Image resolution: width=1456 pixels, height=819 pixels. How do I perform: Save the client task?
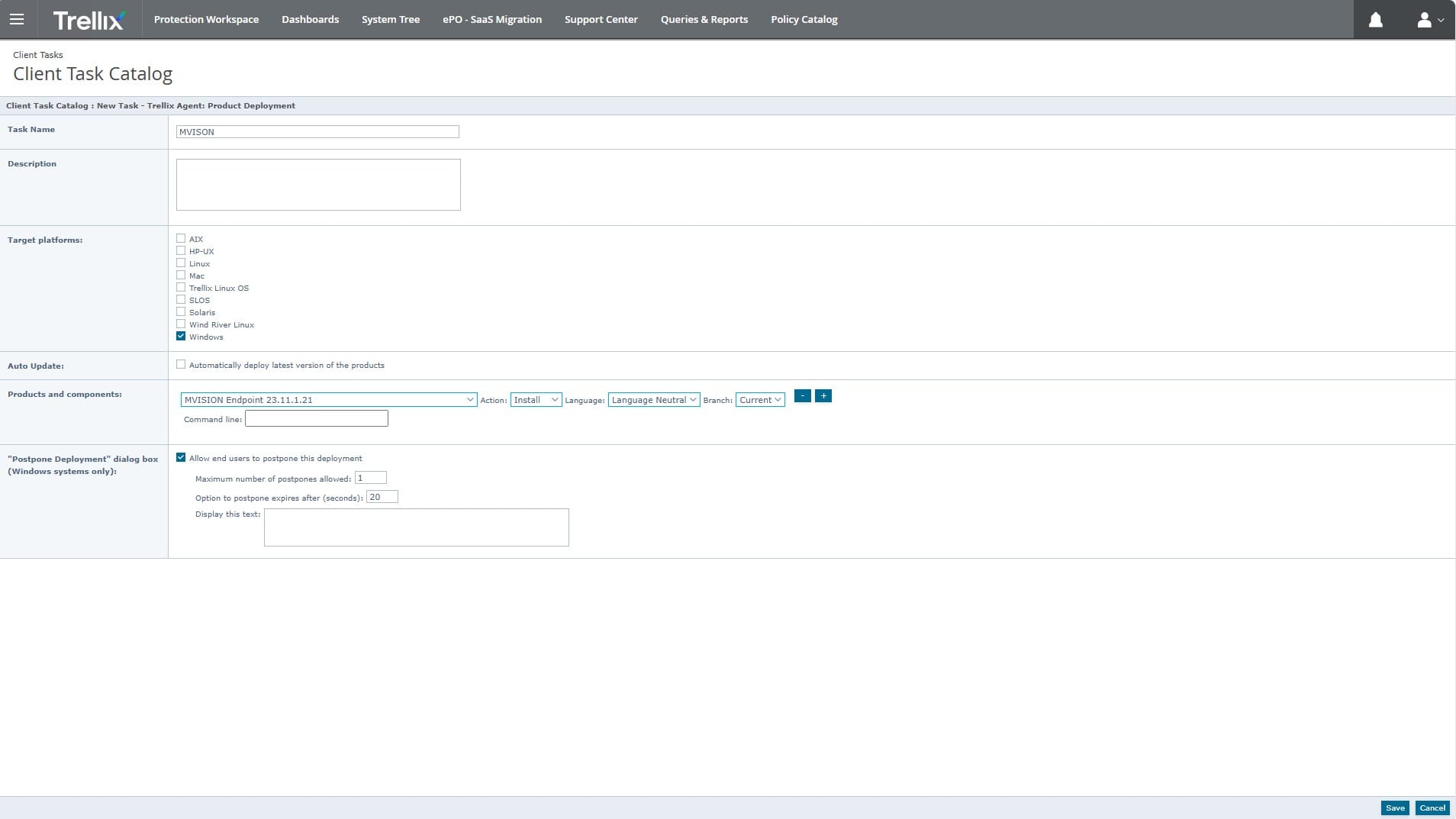click(1395, 808)
